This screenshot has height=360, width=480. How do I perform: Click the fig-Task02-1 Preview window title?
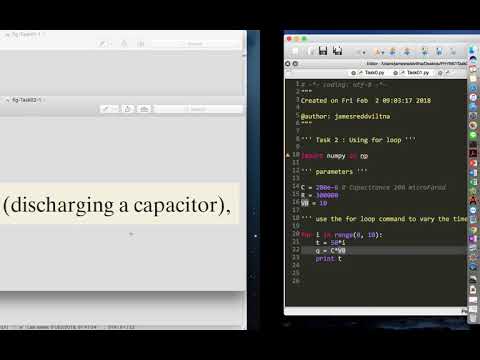point(26,100)
